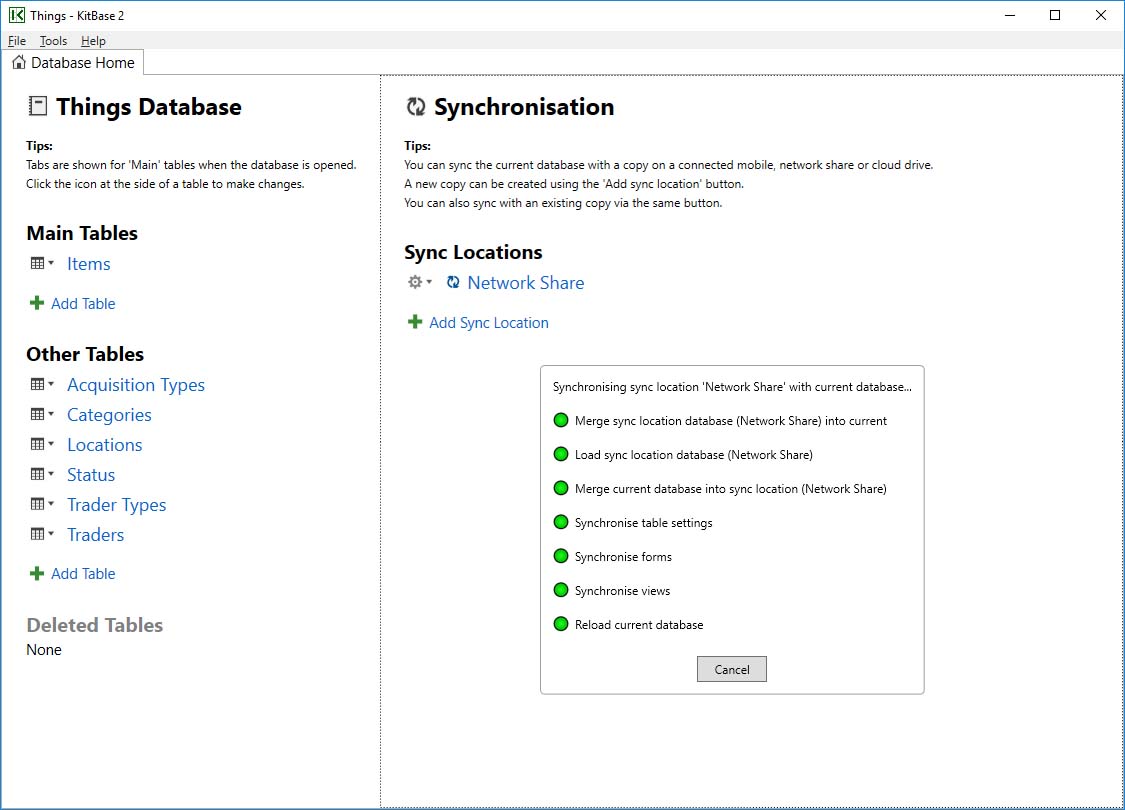Click Add Table link under Other Tables
The height and width of the screenshot is (810, 1125).
83,573
